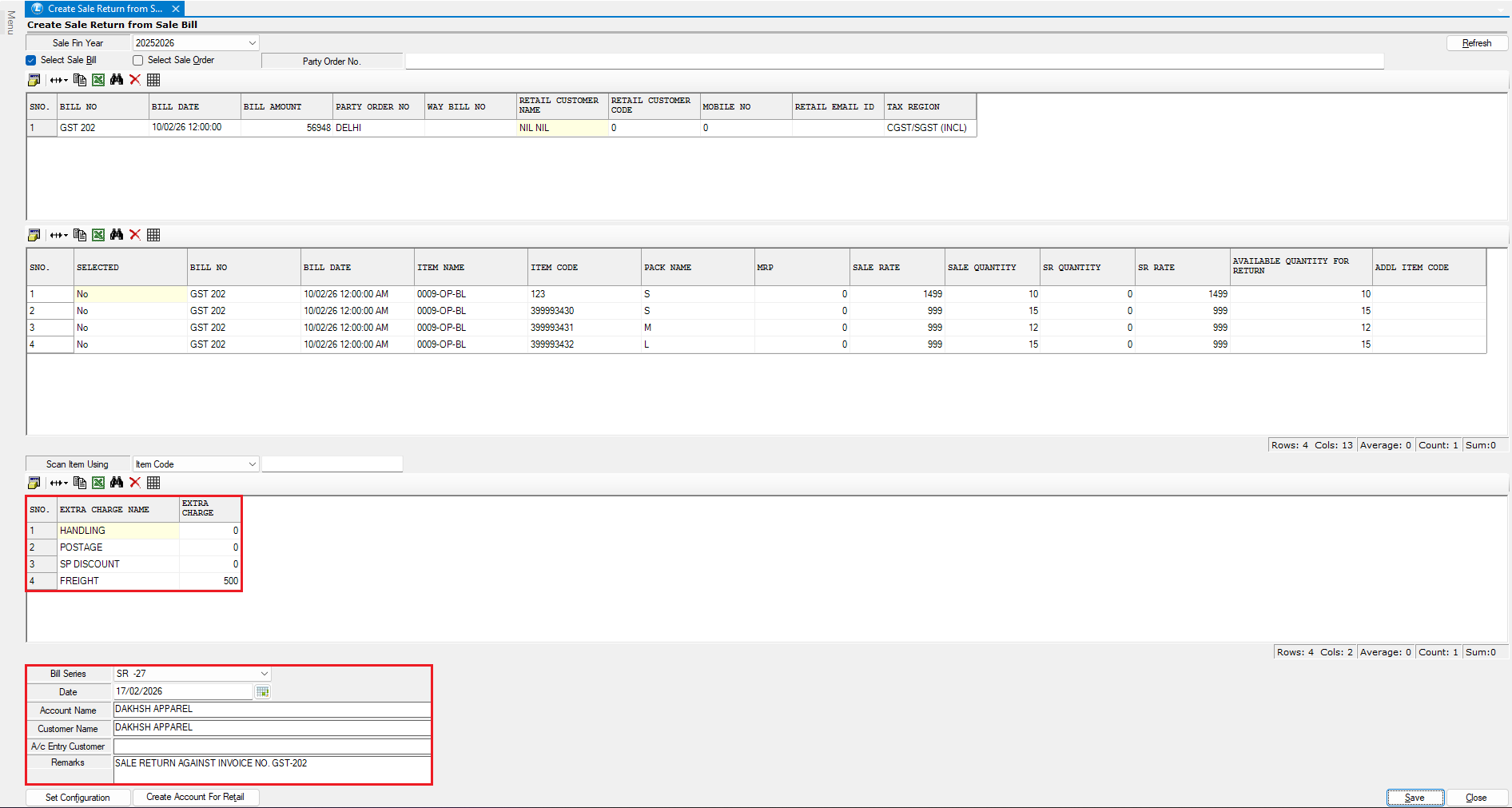Uncheck the Select Sale Bill checkbox
The height and width of the screenshot is (808, 1512).
point(31,60)
